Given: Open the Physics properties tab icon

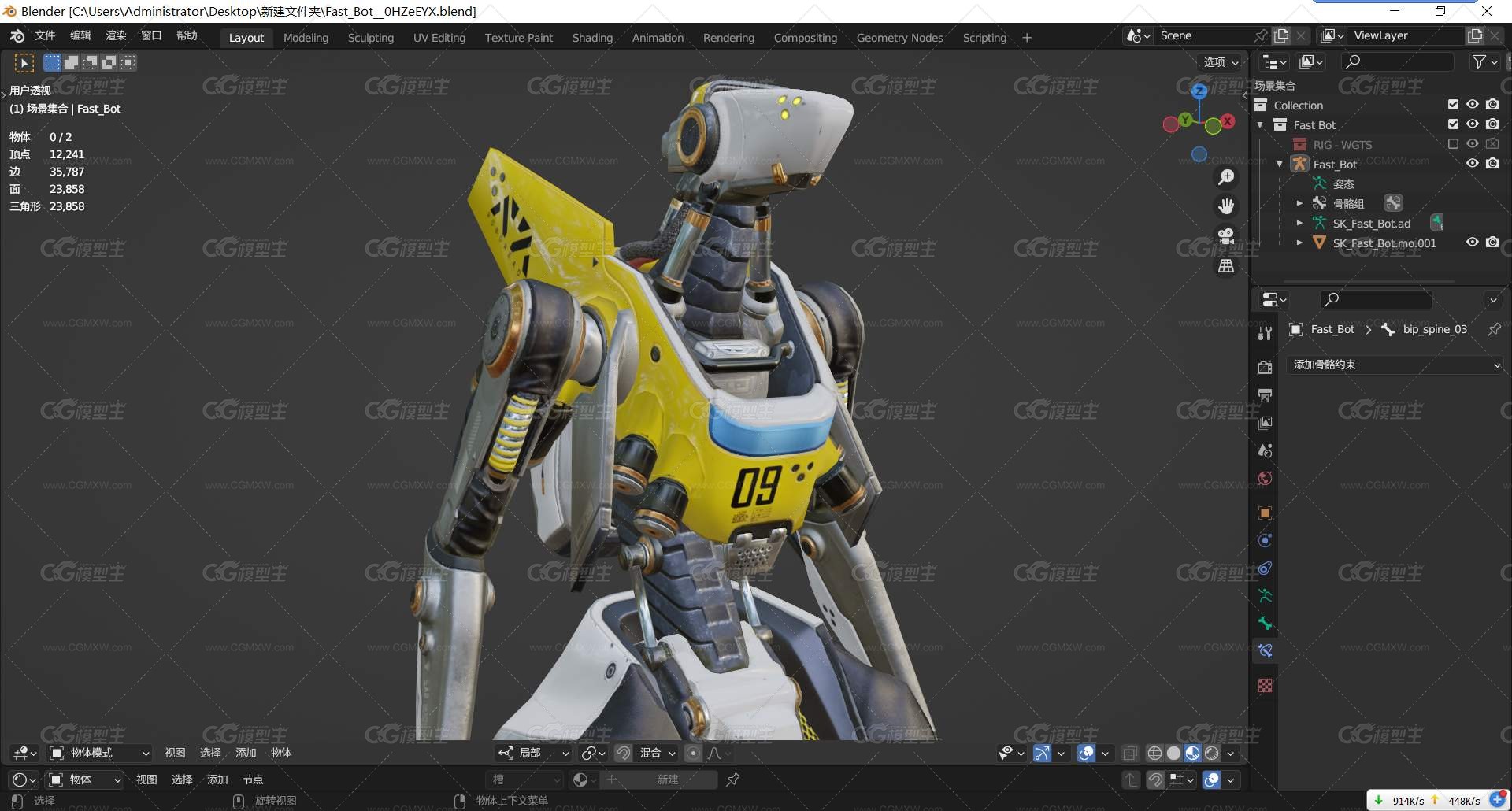Looking at the screenshot, I should (1265, 540).
